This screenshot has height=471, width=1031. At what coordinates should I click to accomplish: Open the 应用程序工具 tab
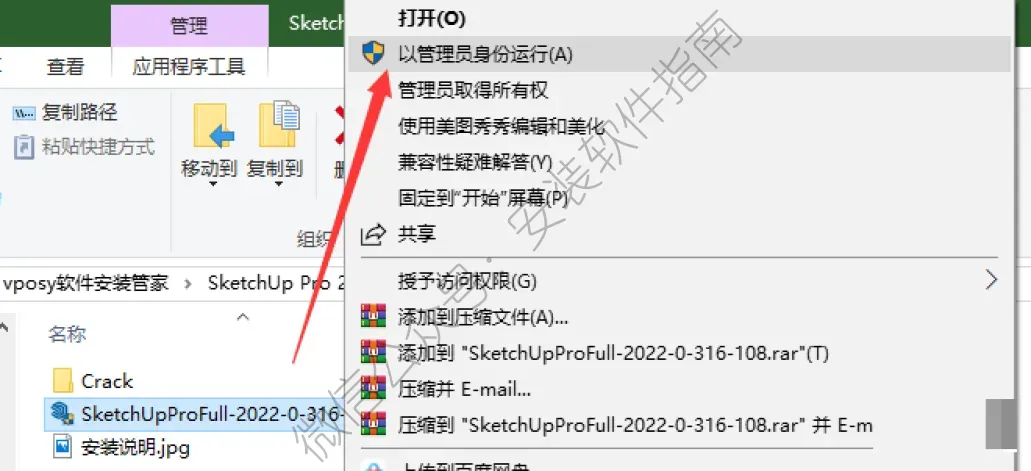point(189,66)
